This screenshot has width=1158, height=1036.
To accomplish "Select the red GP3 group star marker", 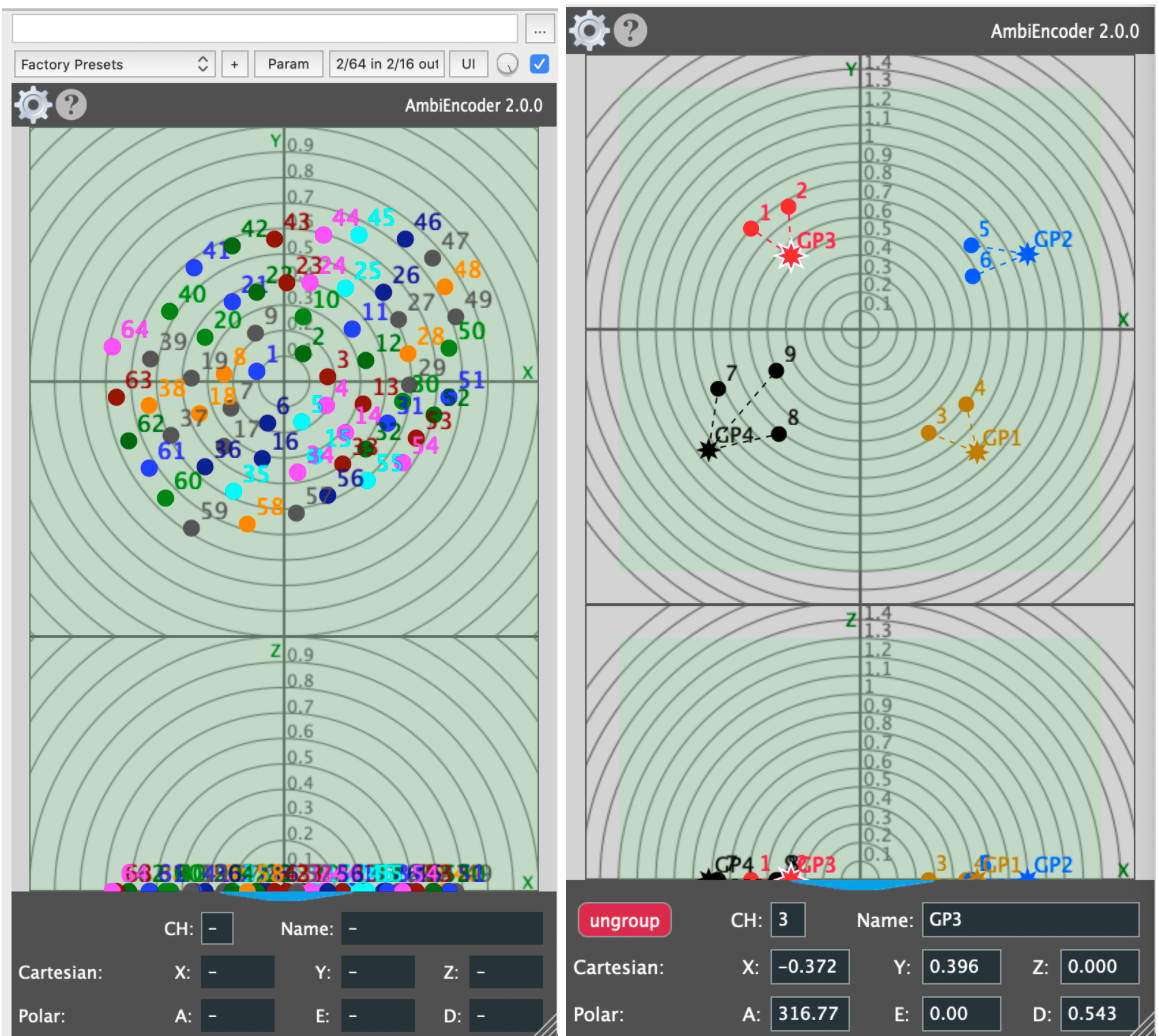I will pos(791,257).
